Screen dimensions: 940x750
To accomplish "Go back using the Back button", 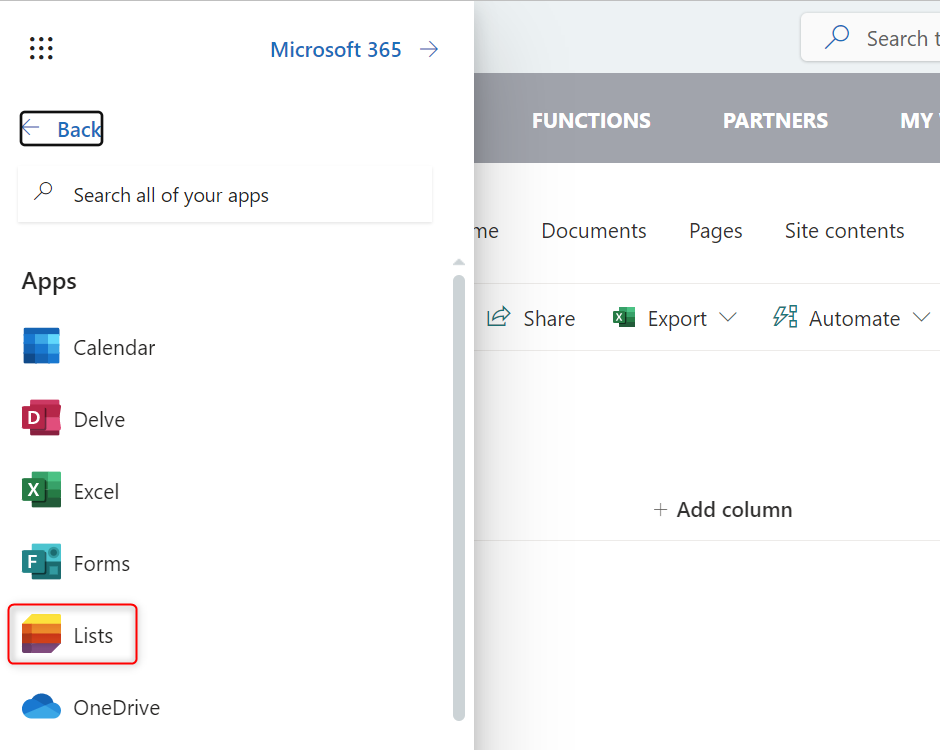I will [x=61, y=128].
